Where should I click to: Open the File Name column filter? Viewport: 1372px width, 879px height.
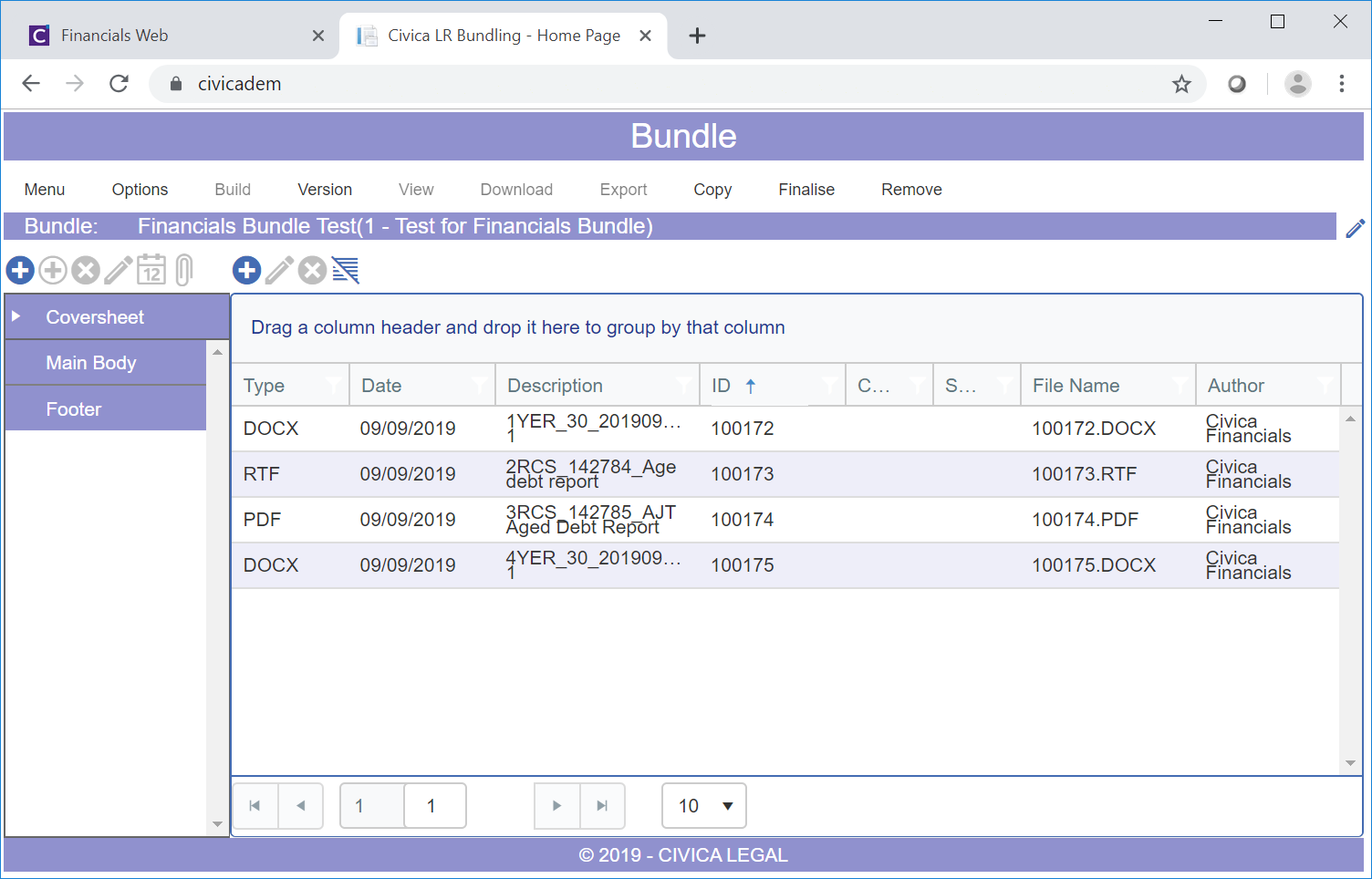1180,386
